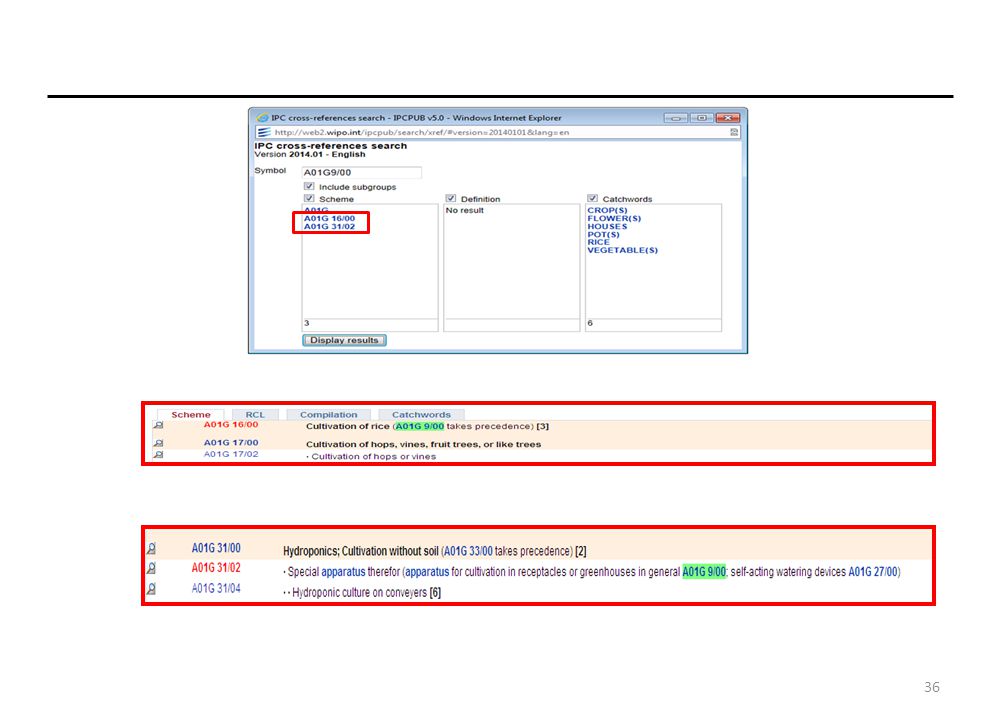The height and width of the screenshot is (720, 1000).
Task: Click magnifier icon beside A01G 31/02 row
Action: 151,568
